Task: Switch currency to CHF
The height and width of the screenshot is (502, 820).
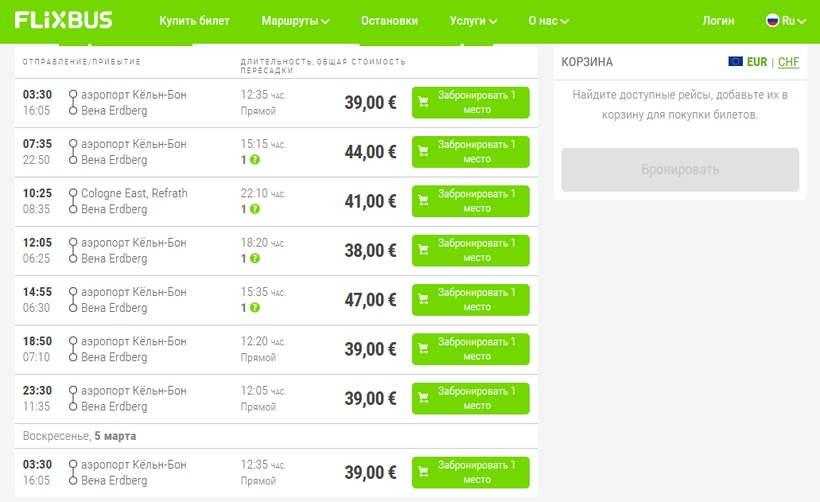Action: coord(788,62)
